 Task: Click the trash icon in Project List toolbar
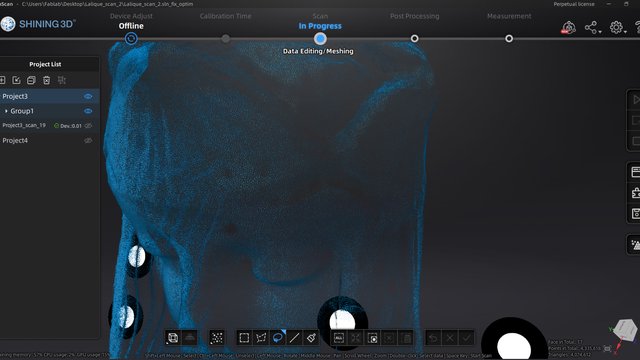click(47, 80)
